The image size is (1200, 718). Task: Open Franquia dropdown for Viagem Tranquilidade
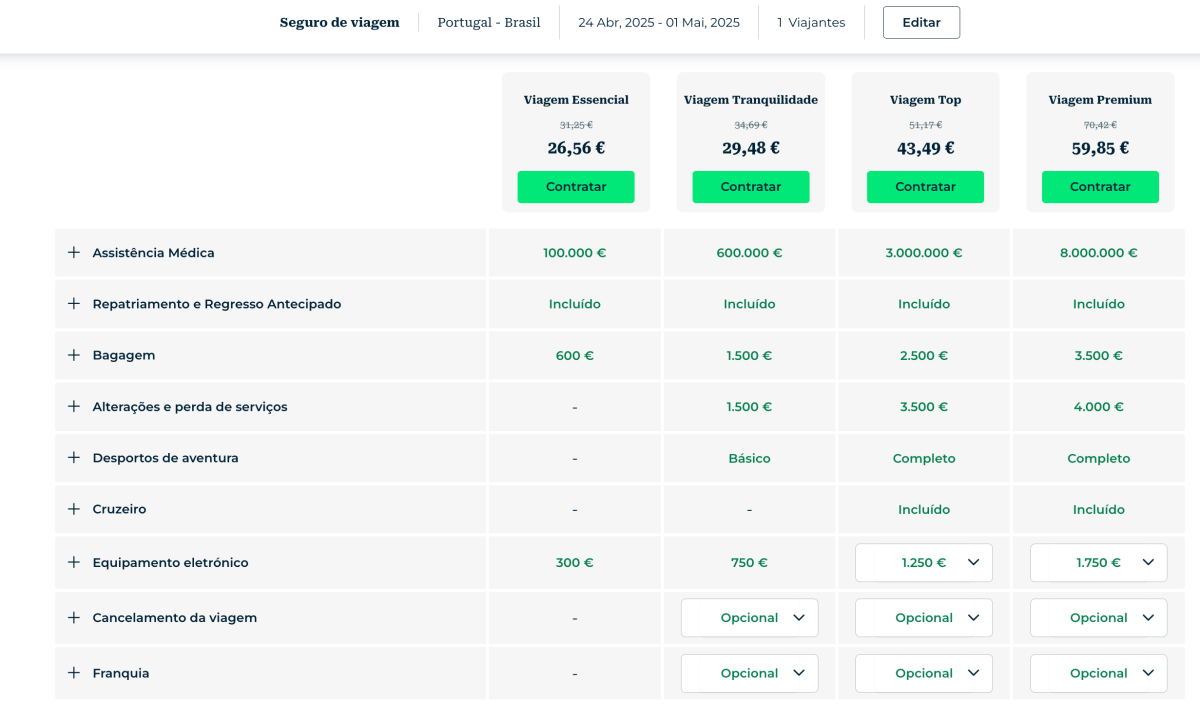749,673
